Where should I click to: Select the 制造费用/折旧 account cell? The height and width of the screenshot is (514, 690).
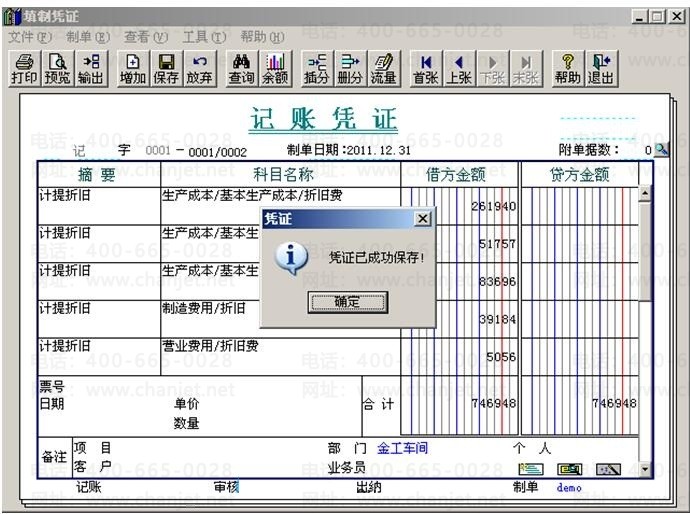pyautogui.click(x=210, y=319)
